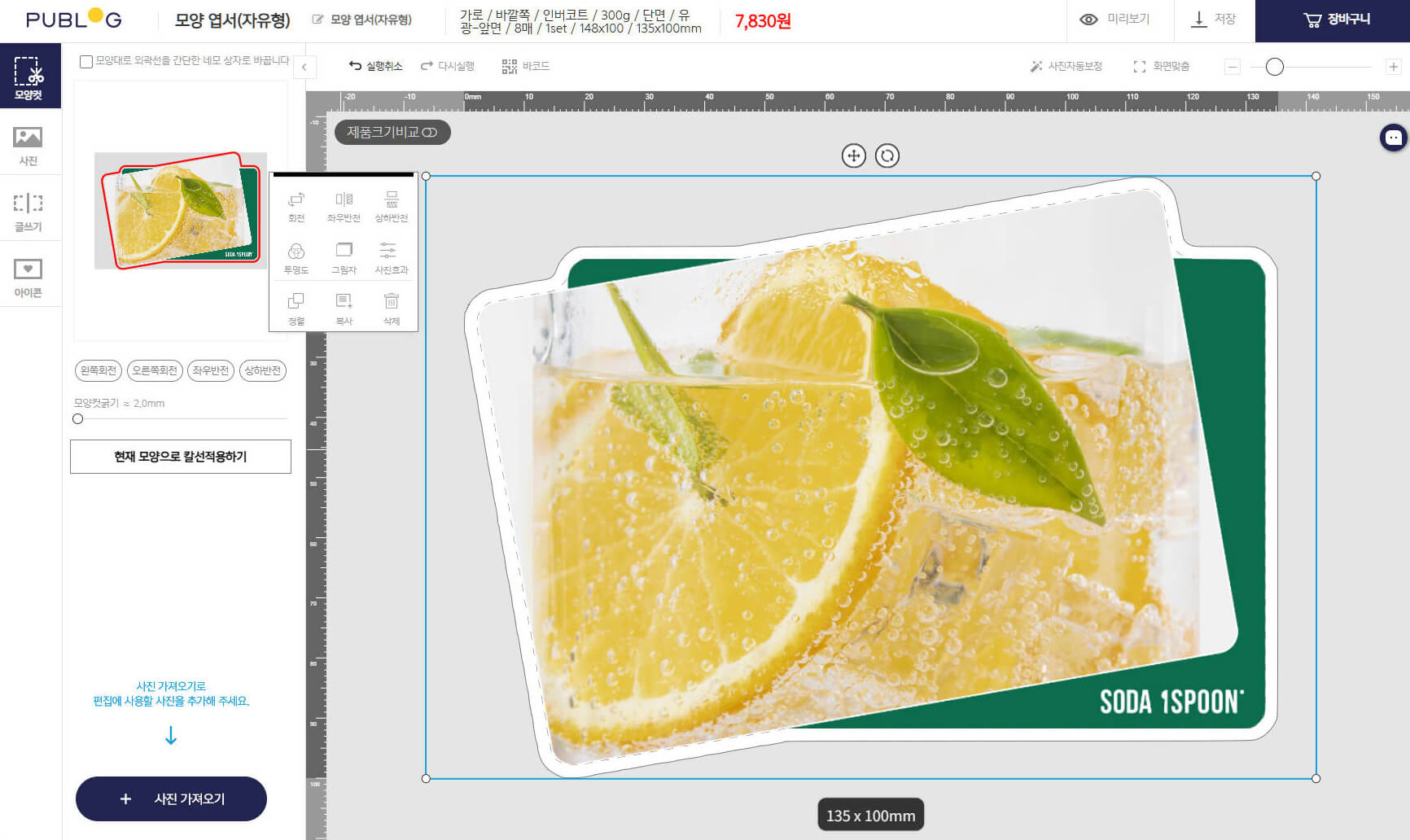Viewport: 1410px width, 840px height.
Task: Collapse the left panel with chevron arrow
Action: click(304, 67)
